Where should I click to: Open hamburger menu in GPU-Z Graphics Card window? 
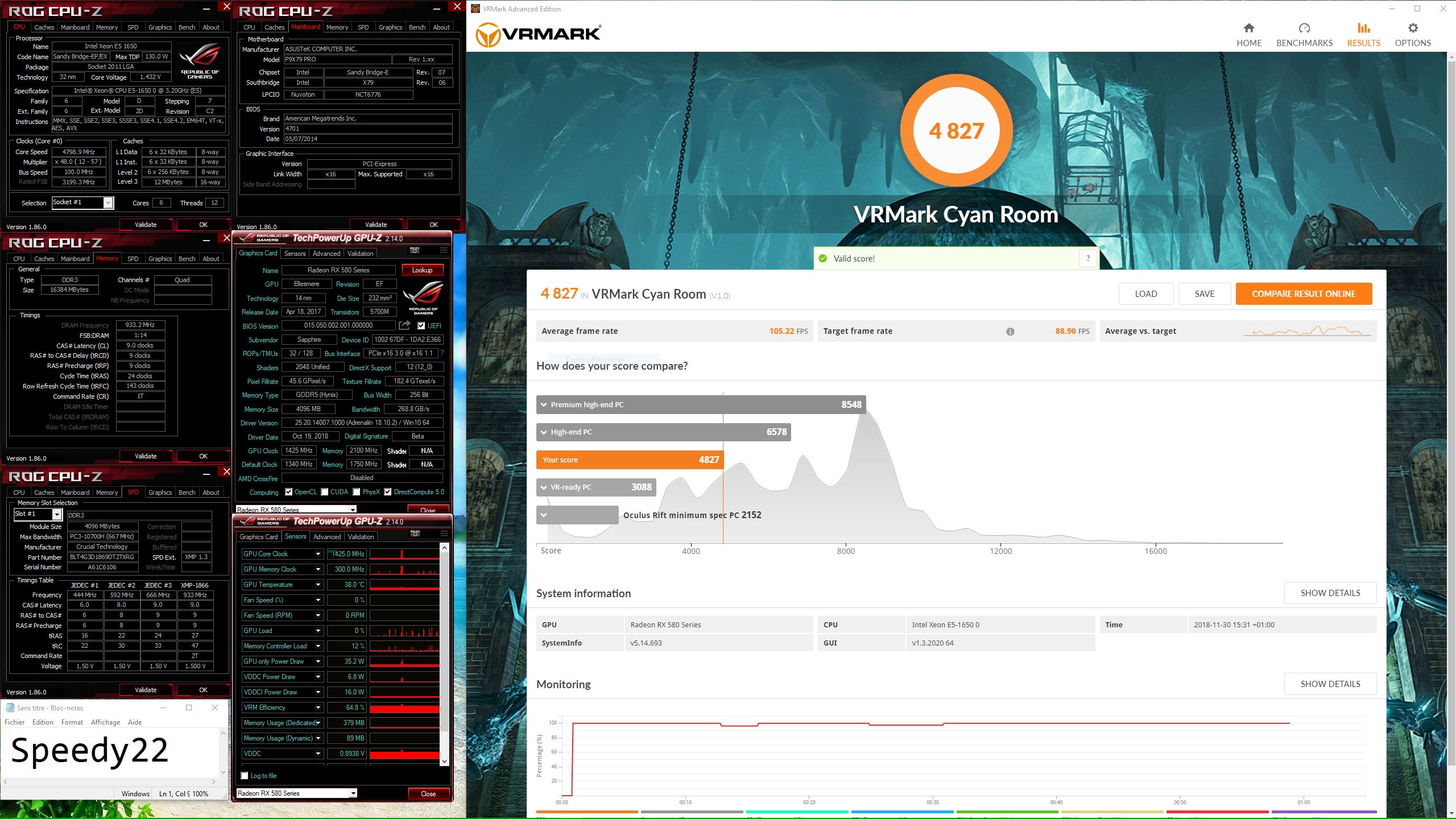click(444, 250)
